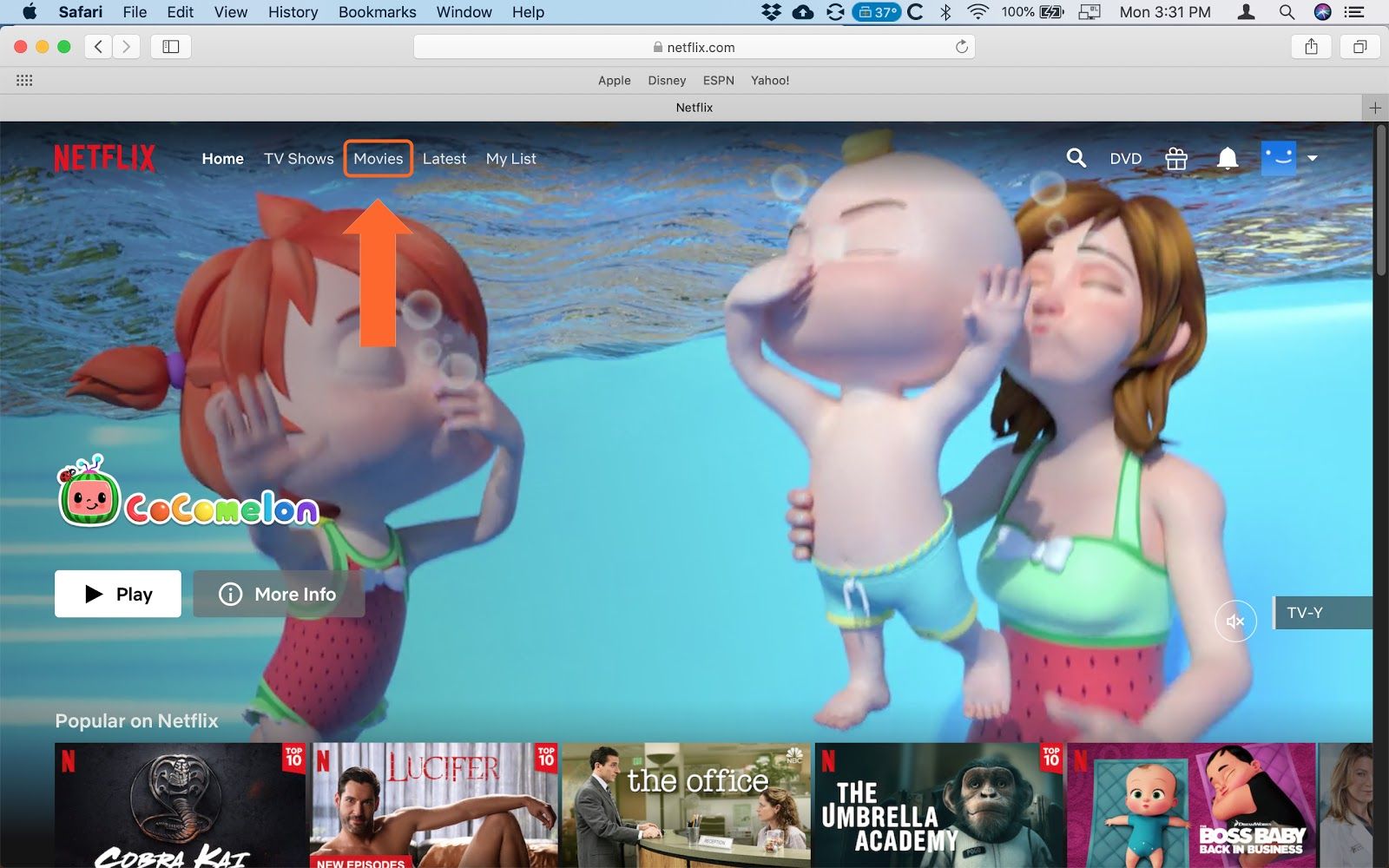The height and width of the screenshot is (868, 1389).
Task: Open the Yahoo! bookmark
Action: click(770, 81)
